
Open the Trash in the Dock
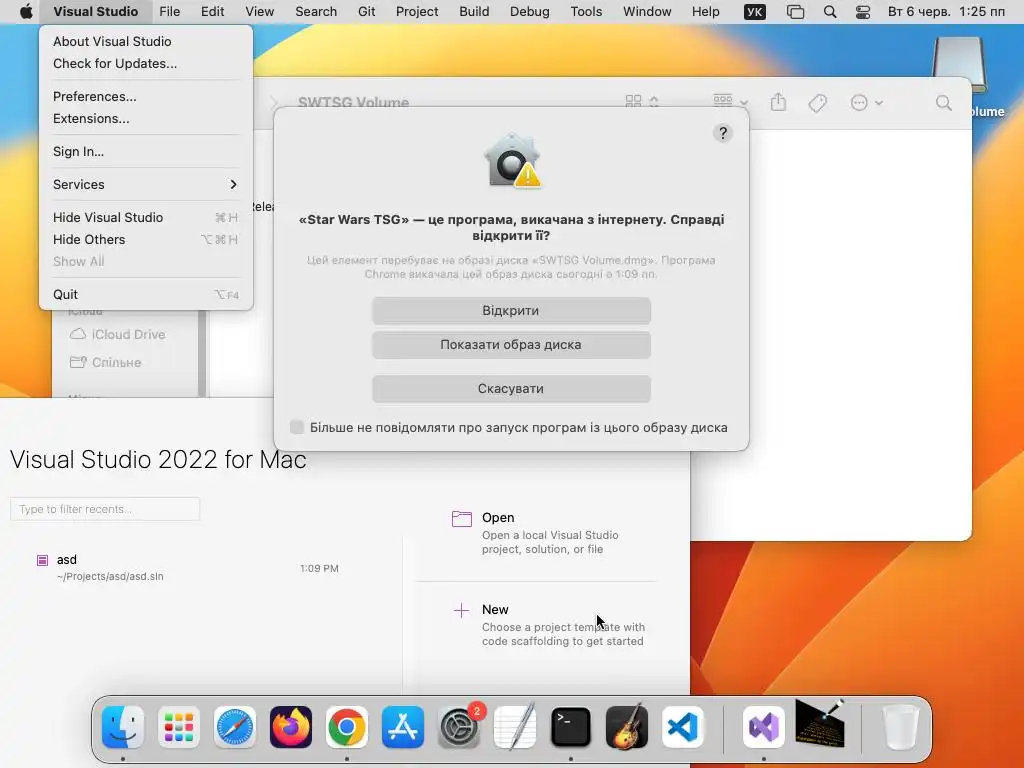[900, 727]
